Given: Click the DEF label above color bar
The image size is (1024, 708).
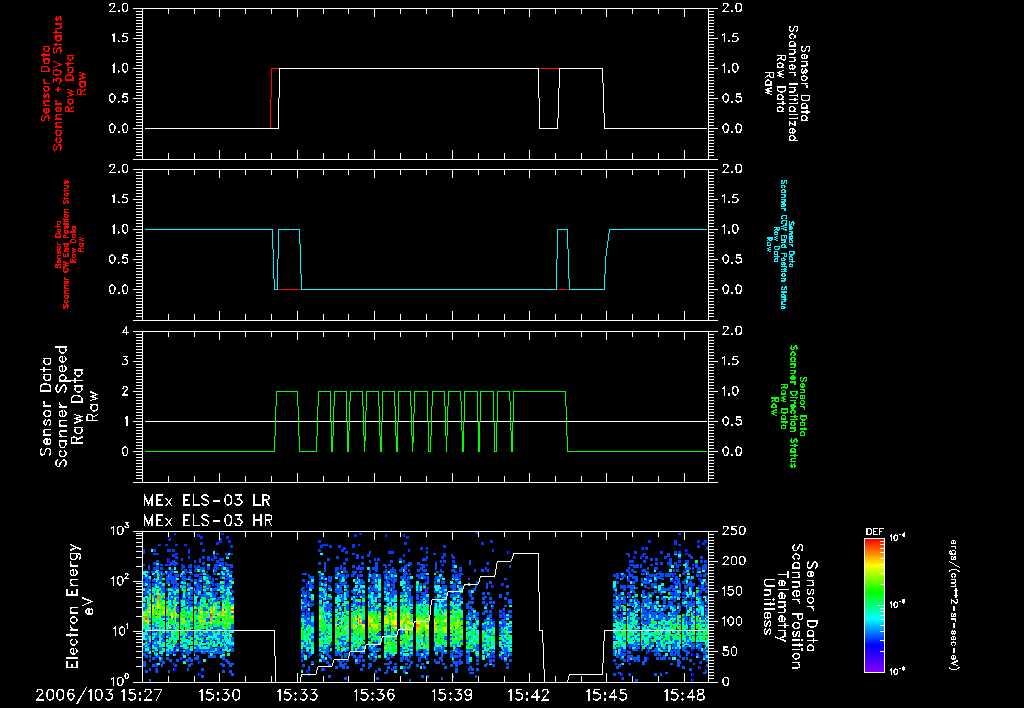Looking at the screenshot, I should (x=874, y=532).
